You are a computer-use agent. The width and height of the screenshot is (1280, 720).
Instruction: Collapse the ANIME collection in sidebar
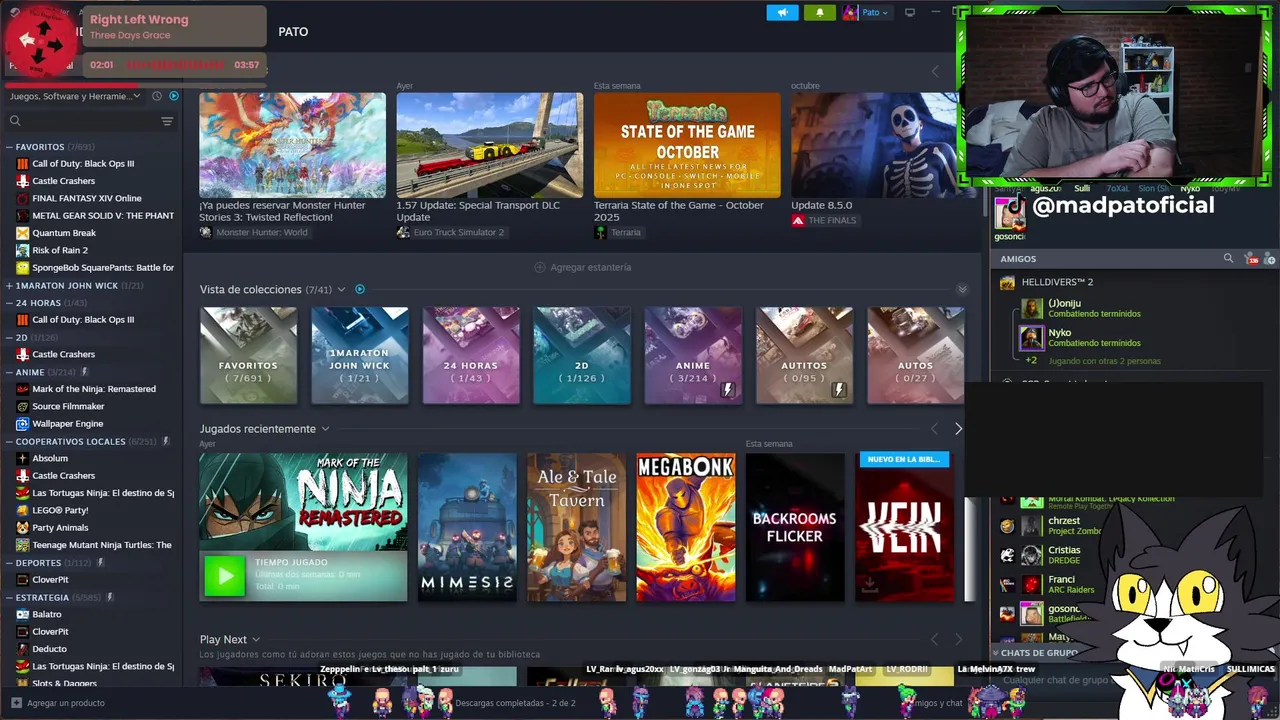pyautogui.click(x=9, y=372)
